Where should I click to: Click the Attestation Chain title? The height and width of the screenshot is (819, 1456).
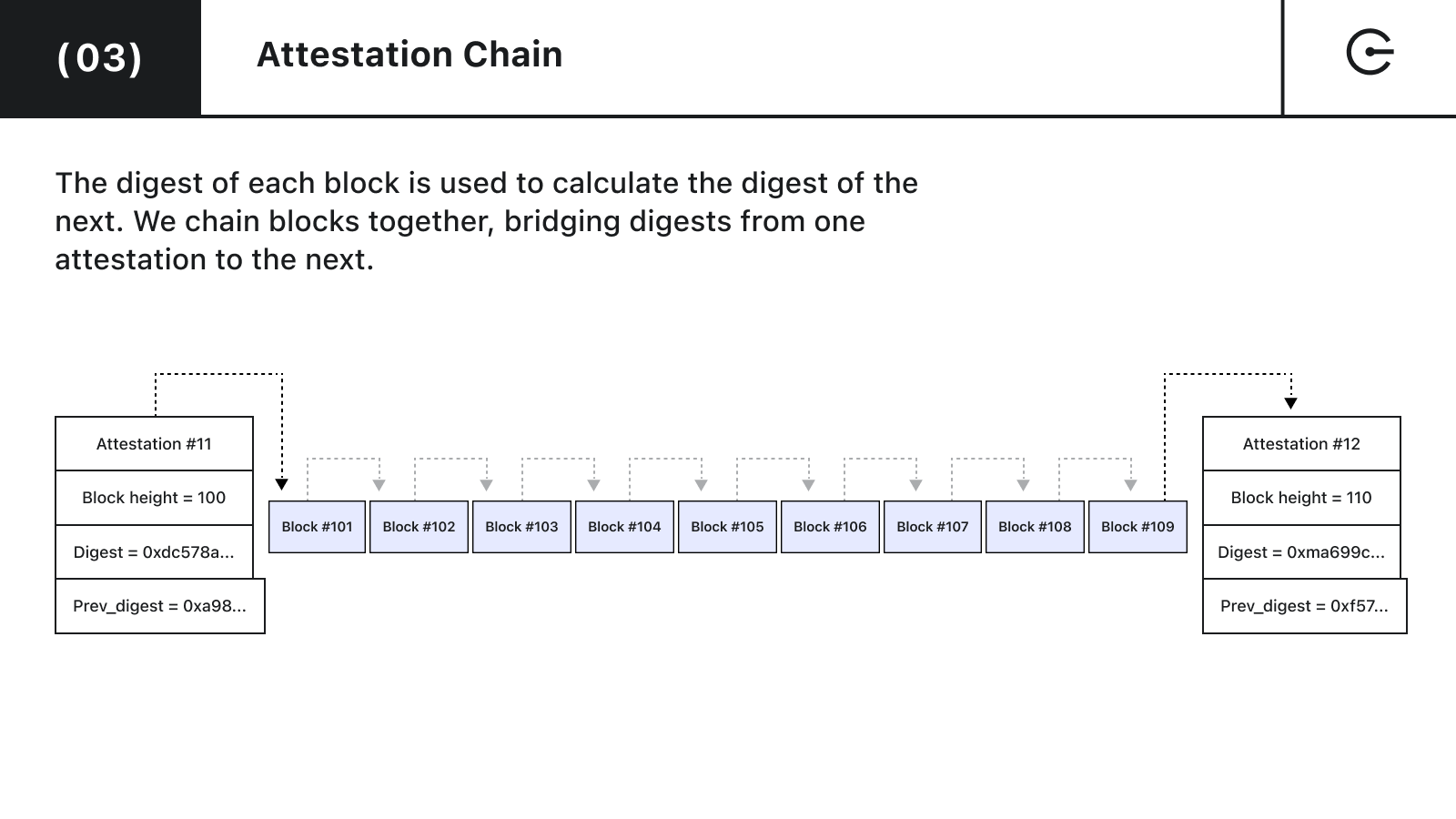click(x=409, y=55)
